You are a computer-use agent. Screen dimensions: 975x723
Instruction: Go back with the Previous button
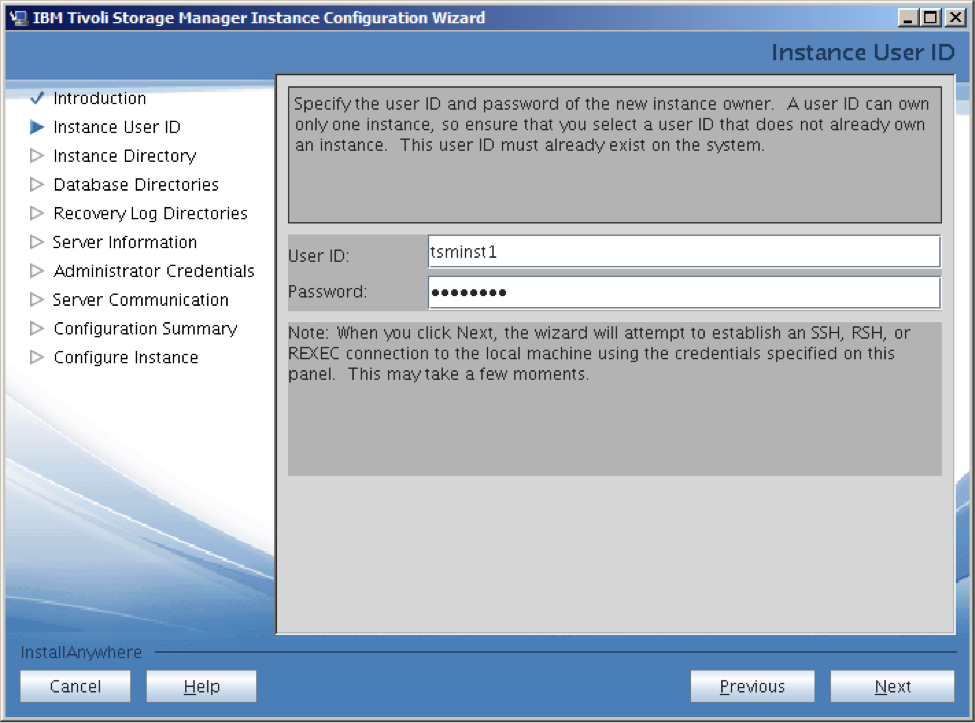coord(752,686)
